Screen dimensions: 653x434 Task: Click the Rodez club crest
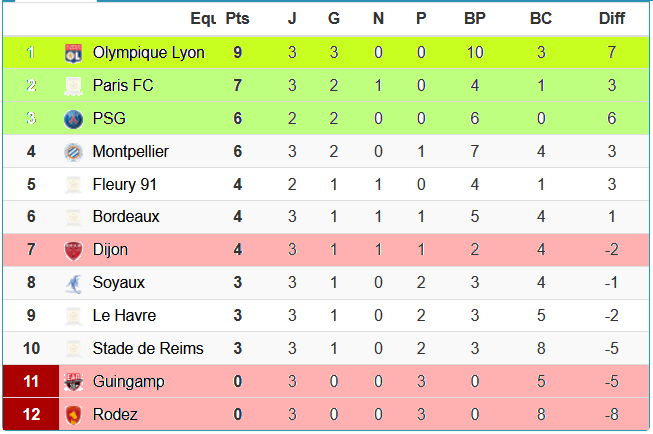point(72,415)
